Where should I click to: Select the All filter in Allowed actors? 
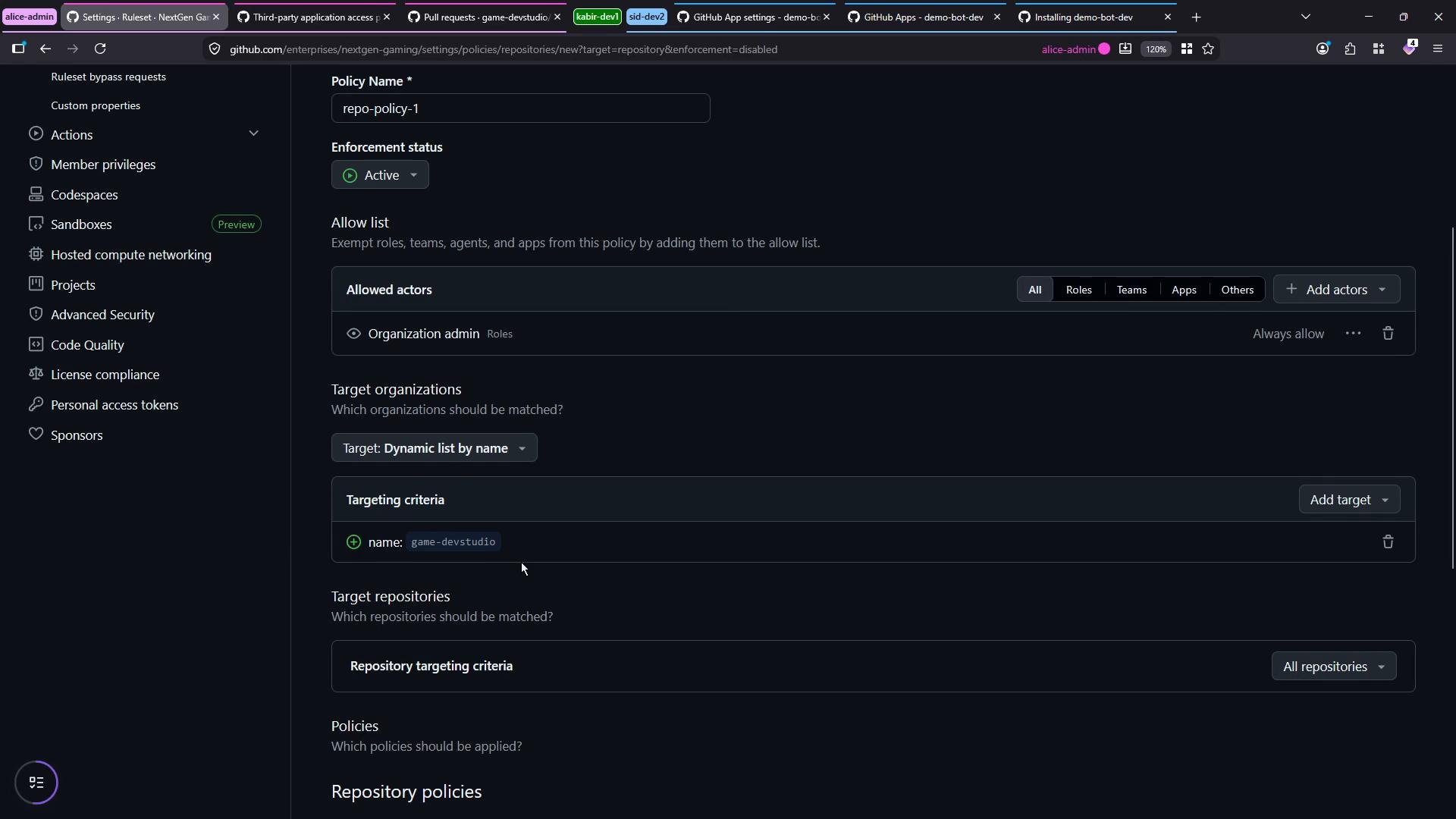(1034, 290)
